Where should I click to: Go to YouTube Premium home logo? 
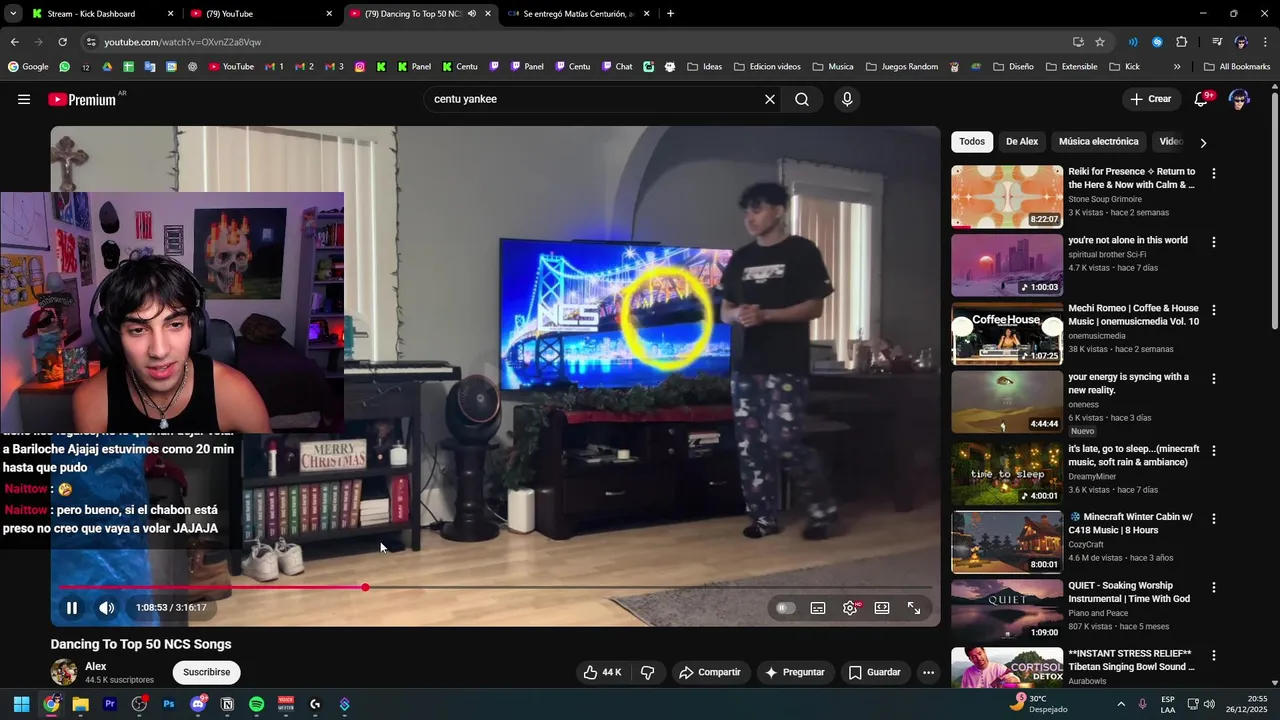pos(82,99)
